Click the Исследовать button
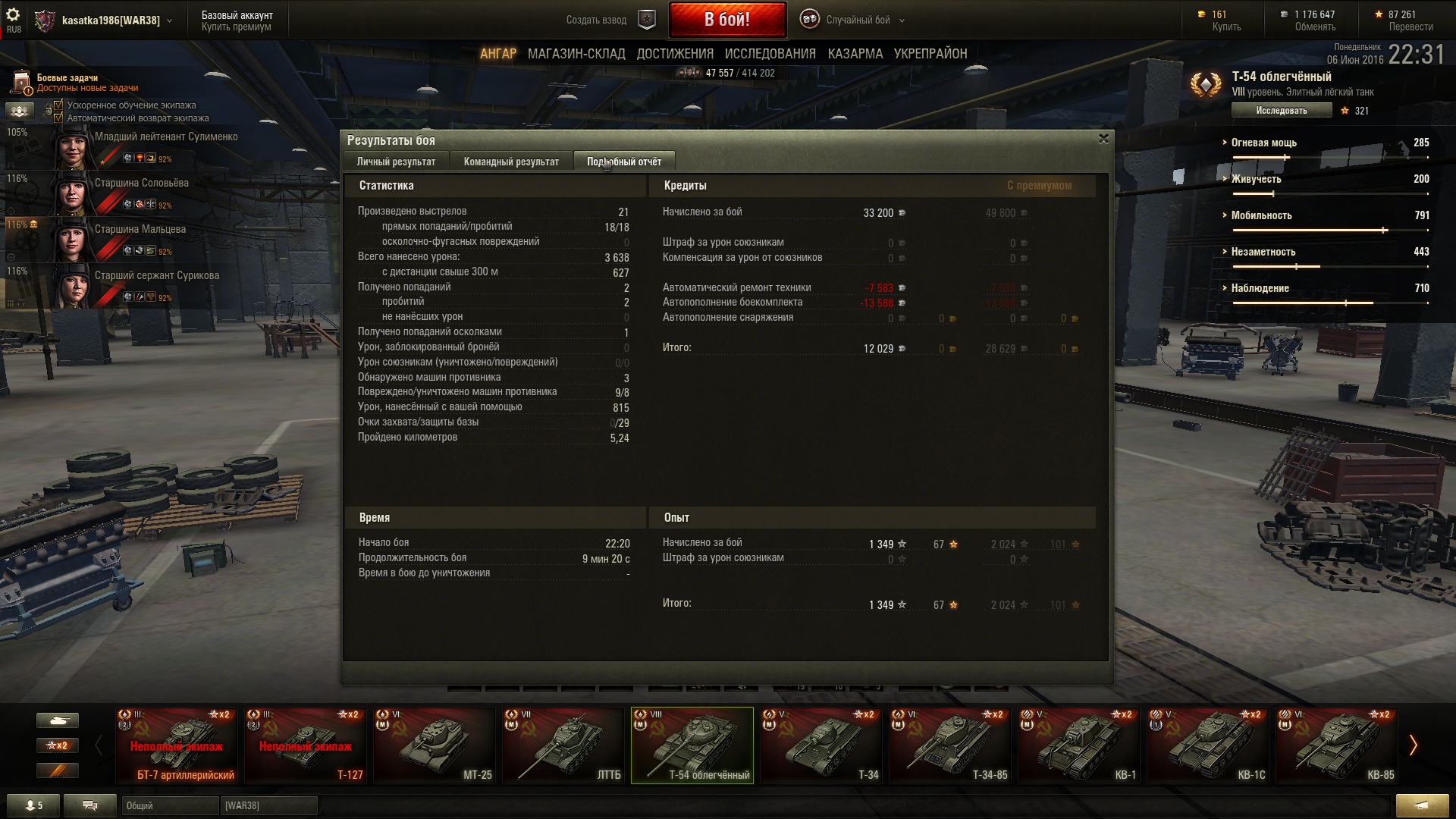 pos(1282,111)
